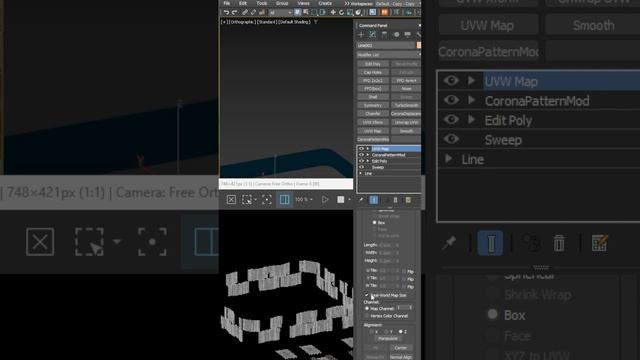640x360 pixels.
Task: Open the File menu
Action: pyautogui.click(x=227, y=3)
